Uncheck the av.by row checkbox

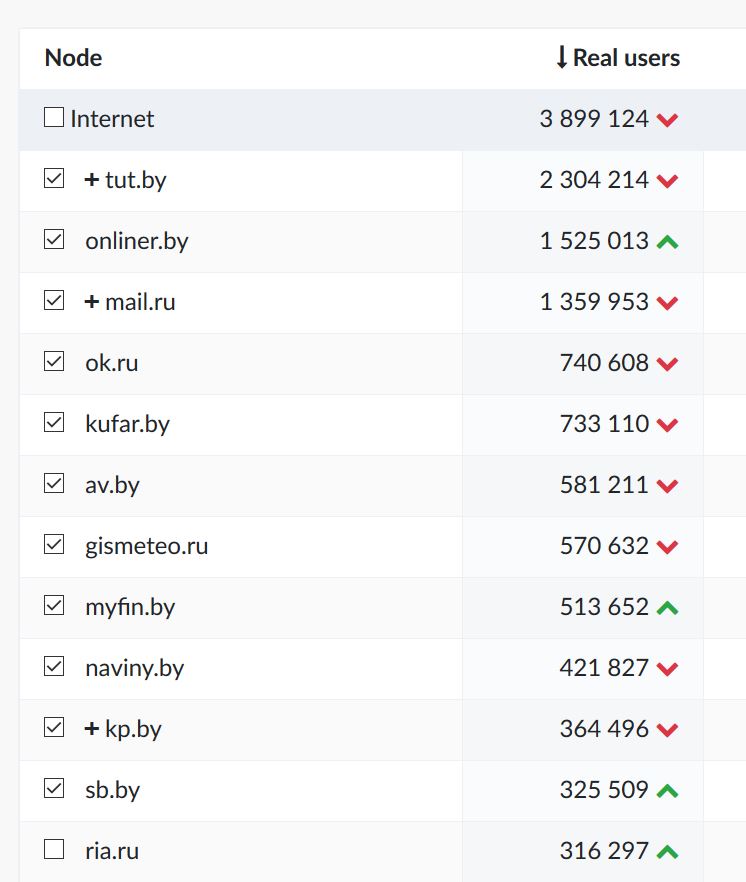[x=54, y=484]
